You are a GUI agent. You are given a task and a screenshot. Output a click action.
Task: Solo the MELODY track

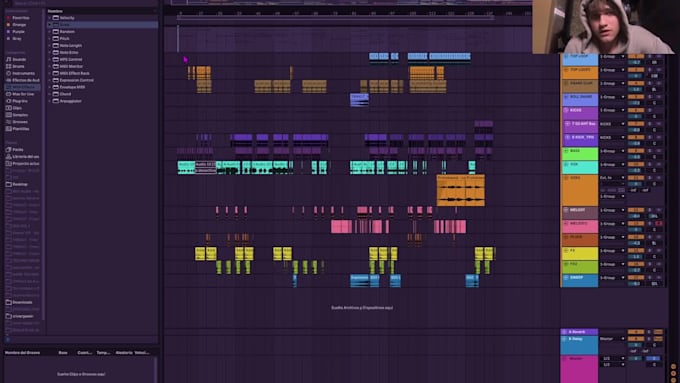(x=650, y=210)
